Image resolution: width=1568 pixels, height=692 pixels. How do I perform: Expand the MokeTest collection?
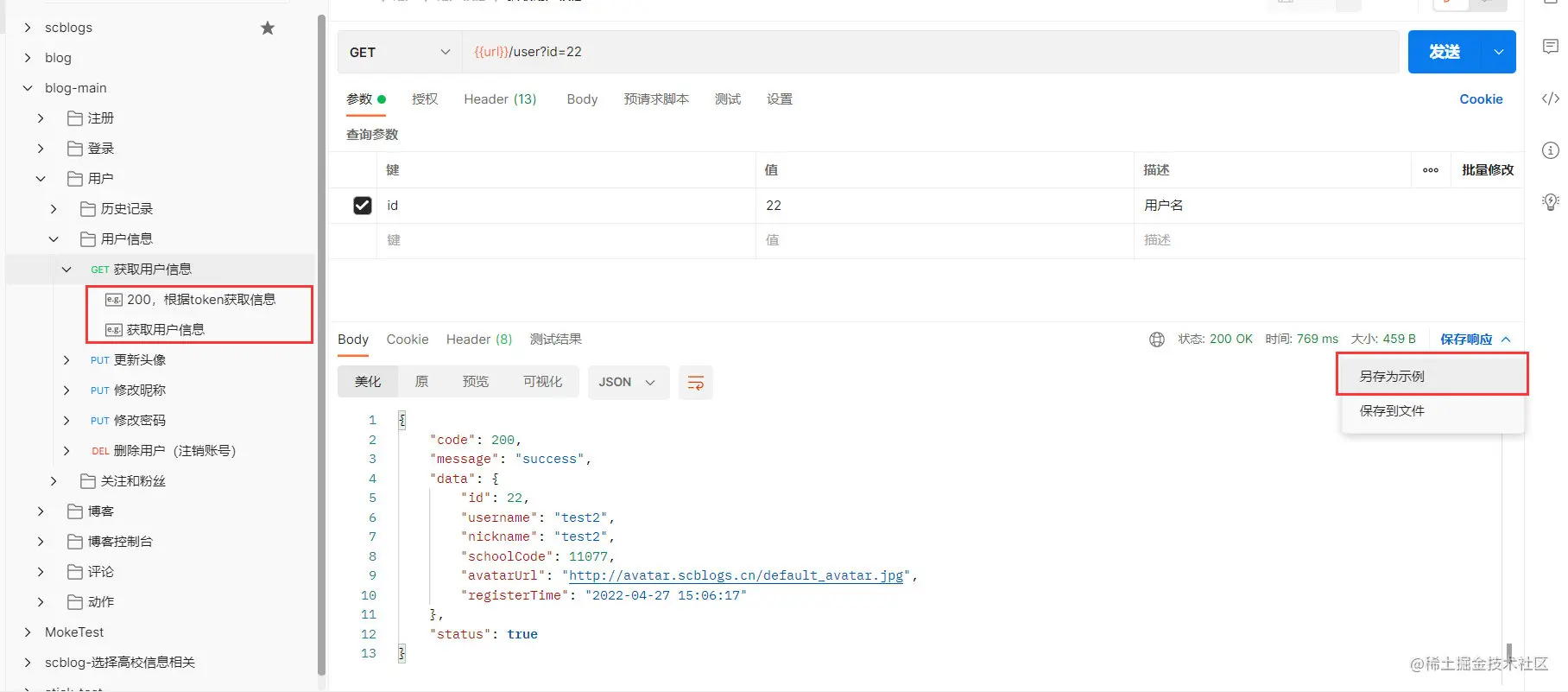(28, 632)
